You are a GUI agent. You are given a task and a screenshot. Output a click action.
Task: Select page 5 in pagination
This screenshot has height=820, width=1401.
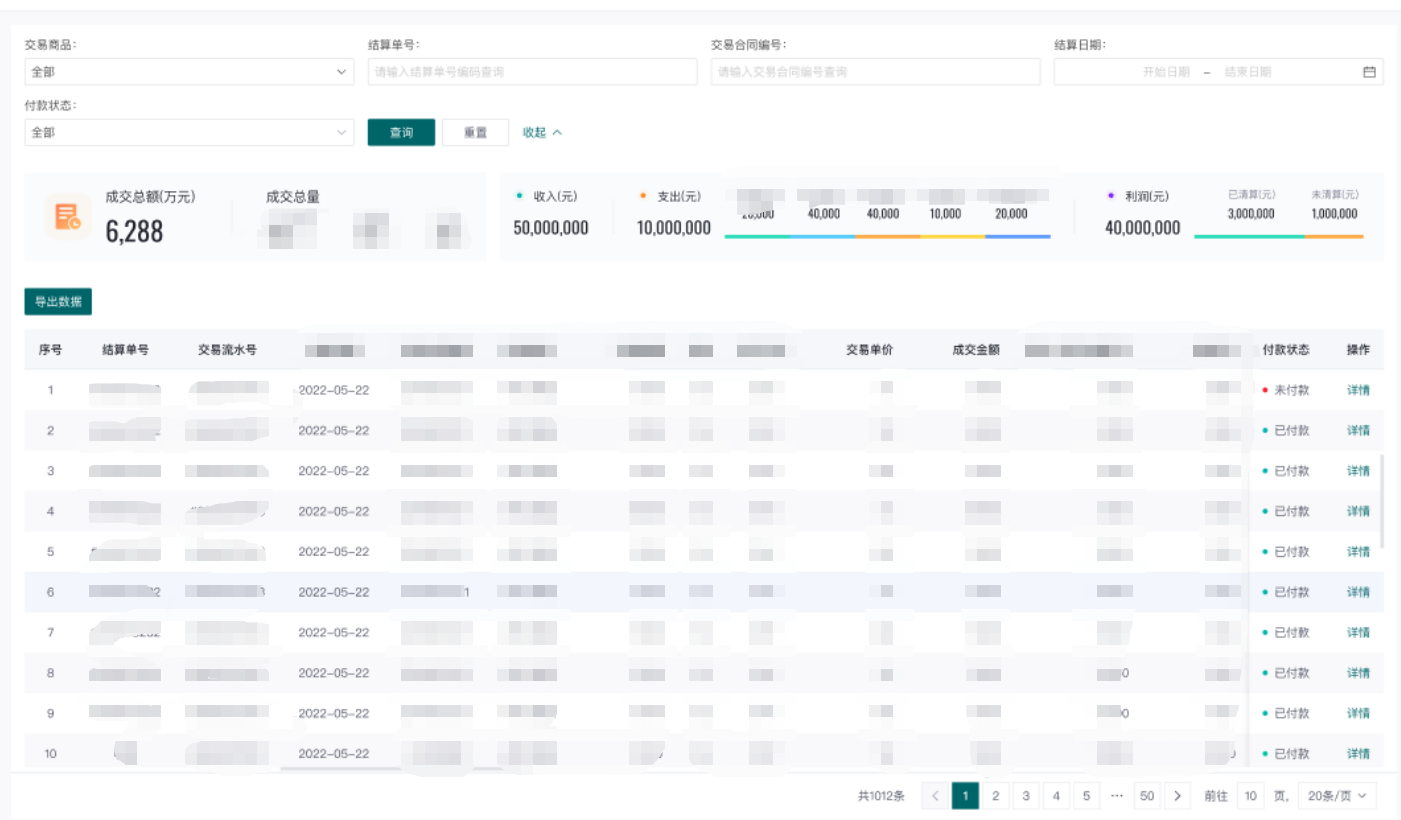pos(1086,796)
